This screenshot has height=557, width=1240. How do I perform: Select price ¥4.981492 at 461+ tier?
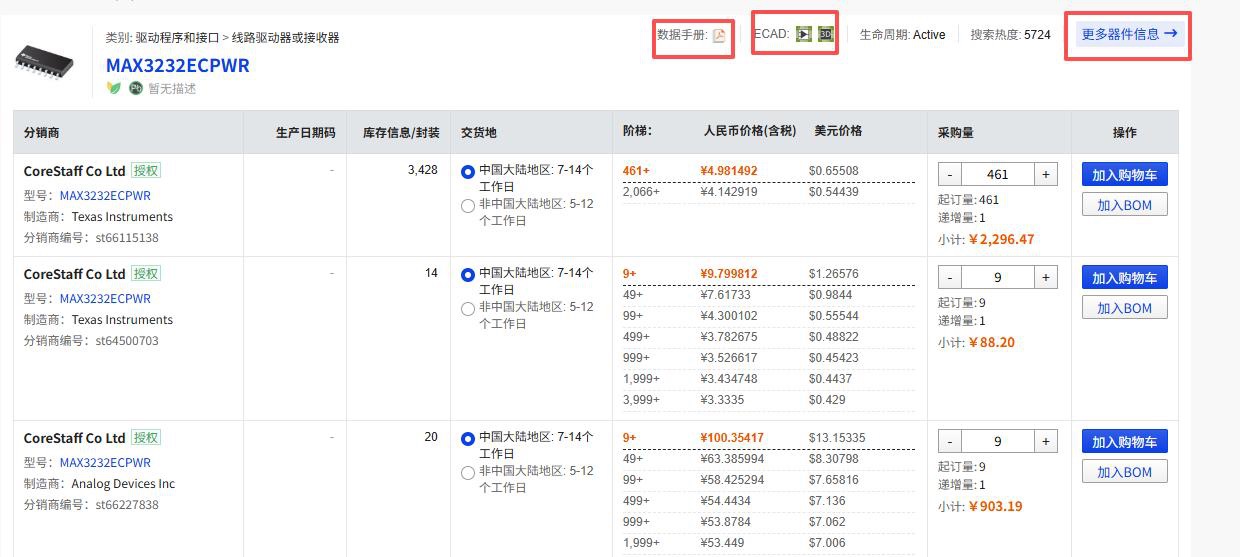pos(729,171)
